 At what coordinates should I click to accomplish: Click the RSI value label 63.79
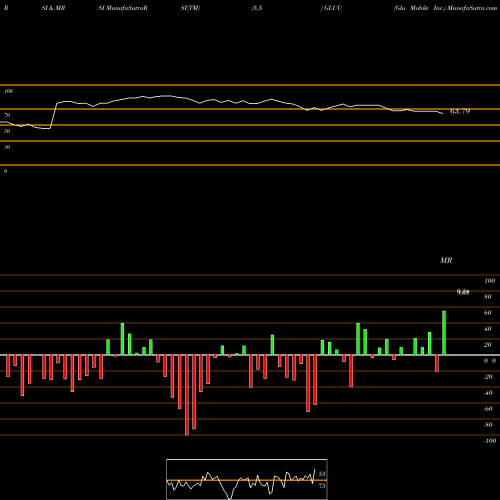click(x=460, y=111)
